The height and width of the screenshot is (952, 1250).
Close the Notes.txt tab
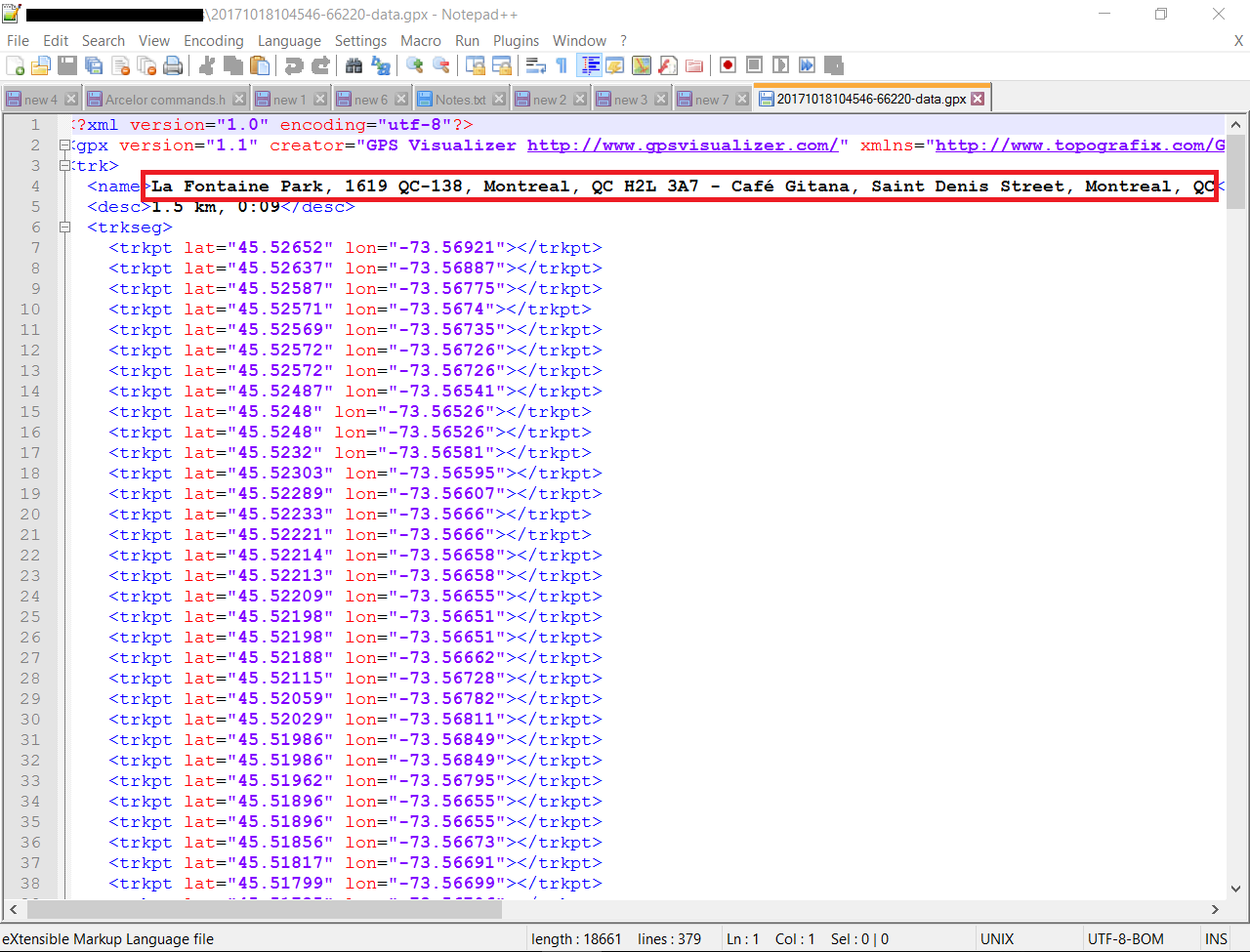[x=499, y=100]
